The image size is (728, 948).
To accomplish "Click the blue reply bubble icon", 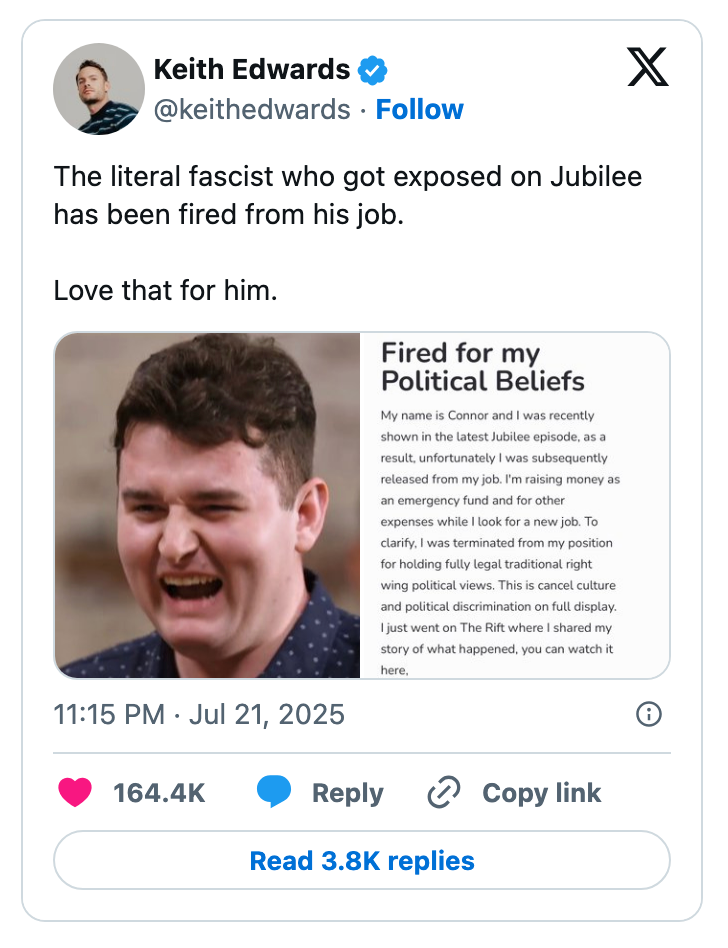I will click(x=274, y=793).
